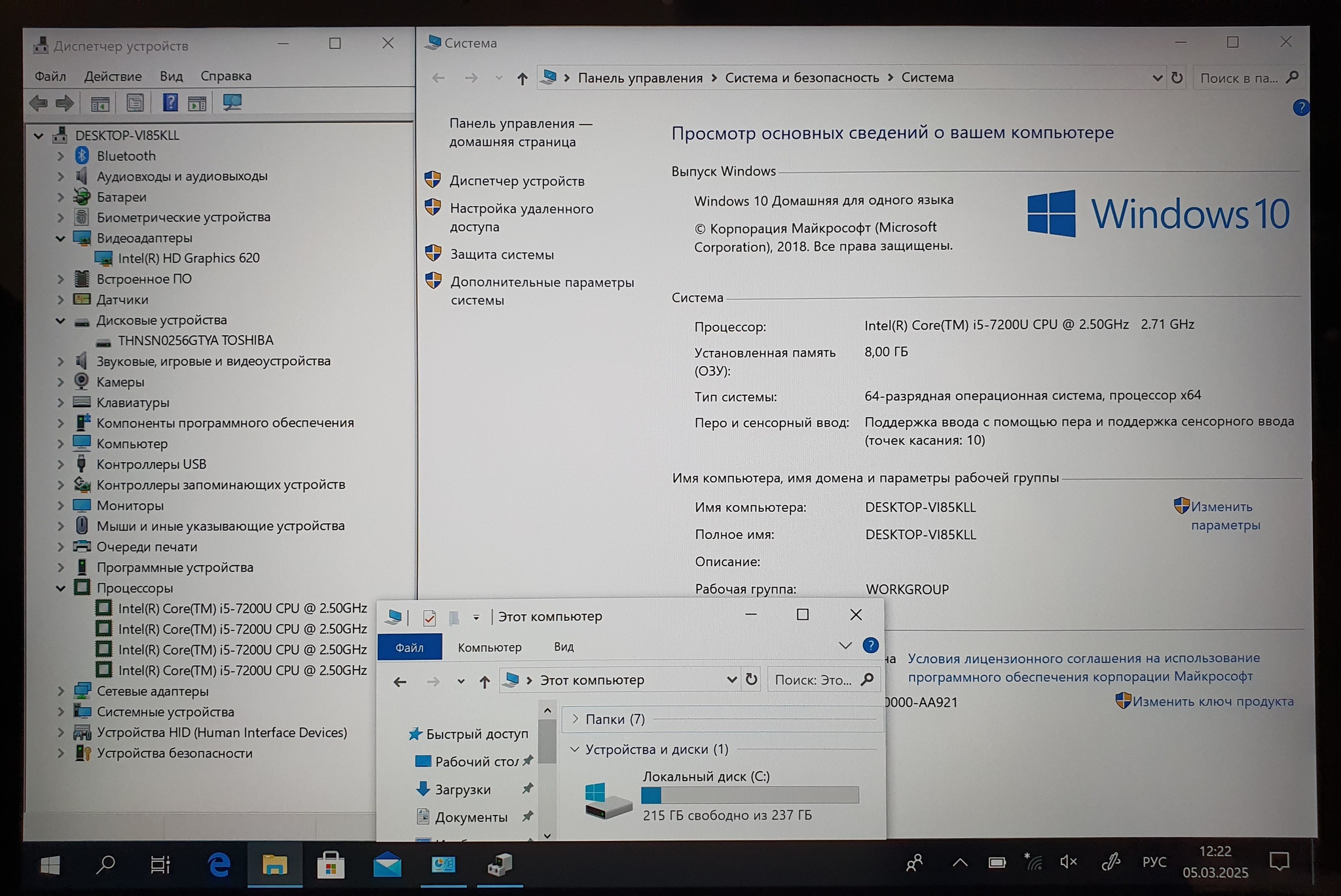Click the scan for hardware changes monitor icon
Screen dimensions: 1341x896
point(232,103)
